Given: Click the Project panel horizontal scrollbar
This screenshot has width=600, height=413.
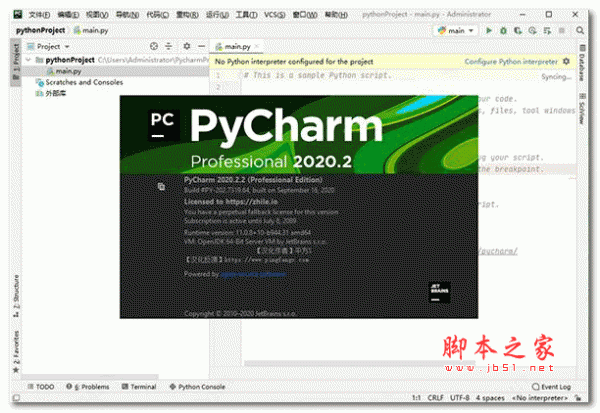Looking at the screenshot, I should pos(90,377).
